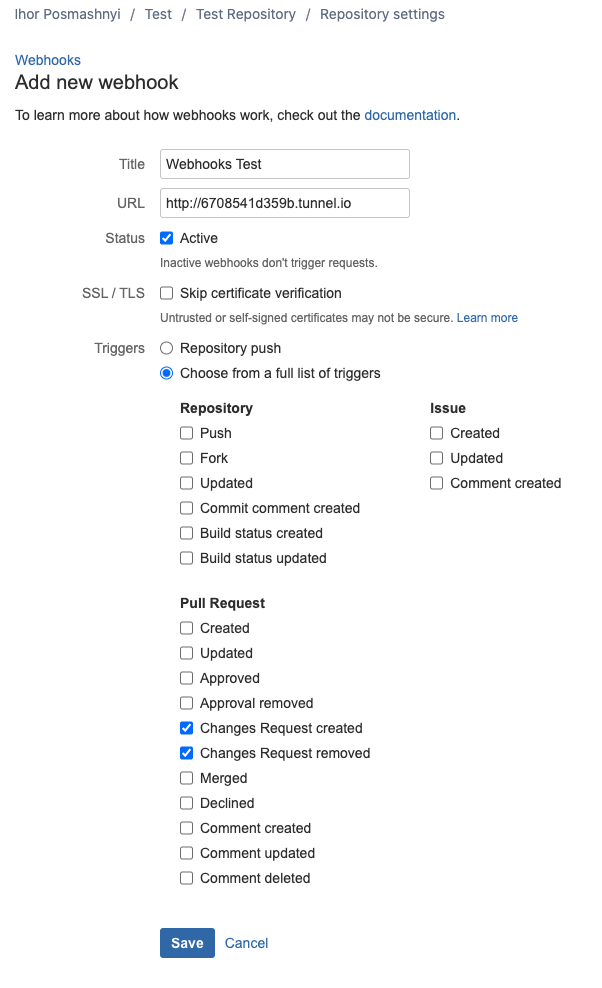
Task: Select Choose from a full list of triggers
Action: click(166, 373)
